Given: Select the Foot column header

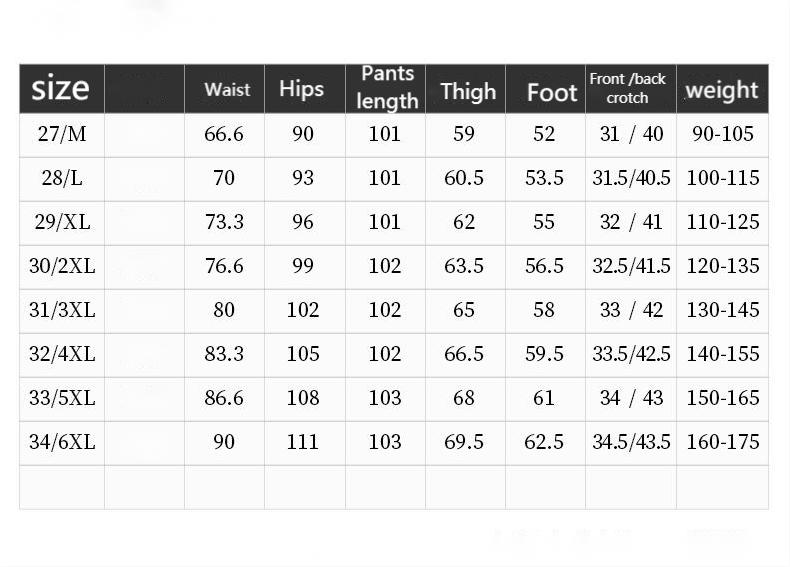Looking at the screenshot, I should [x=551, y=93].
